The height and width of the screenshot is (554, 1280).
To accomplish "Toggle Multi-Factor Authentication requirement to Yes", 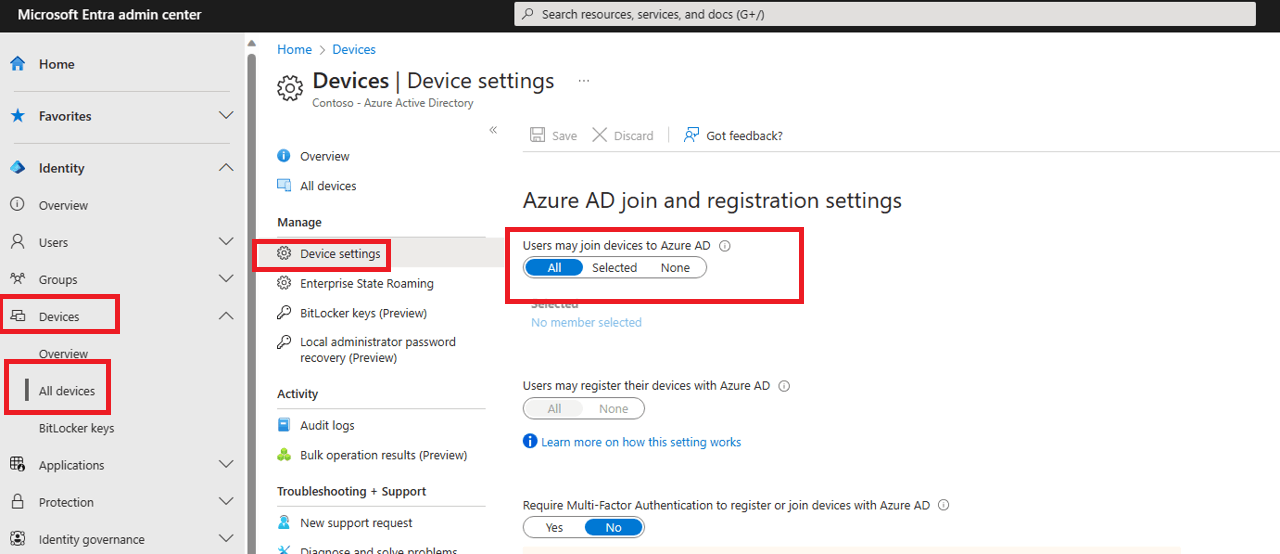I will click(x=554, y=527).
